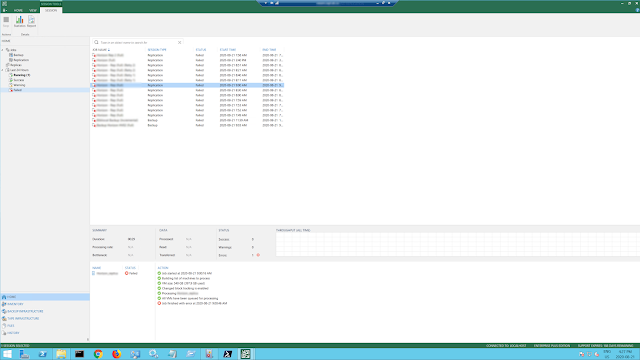Open the Windows Start menu
The image size is (640, 360).
[x=7, y=354]
